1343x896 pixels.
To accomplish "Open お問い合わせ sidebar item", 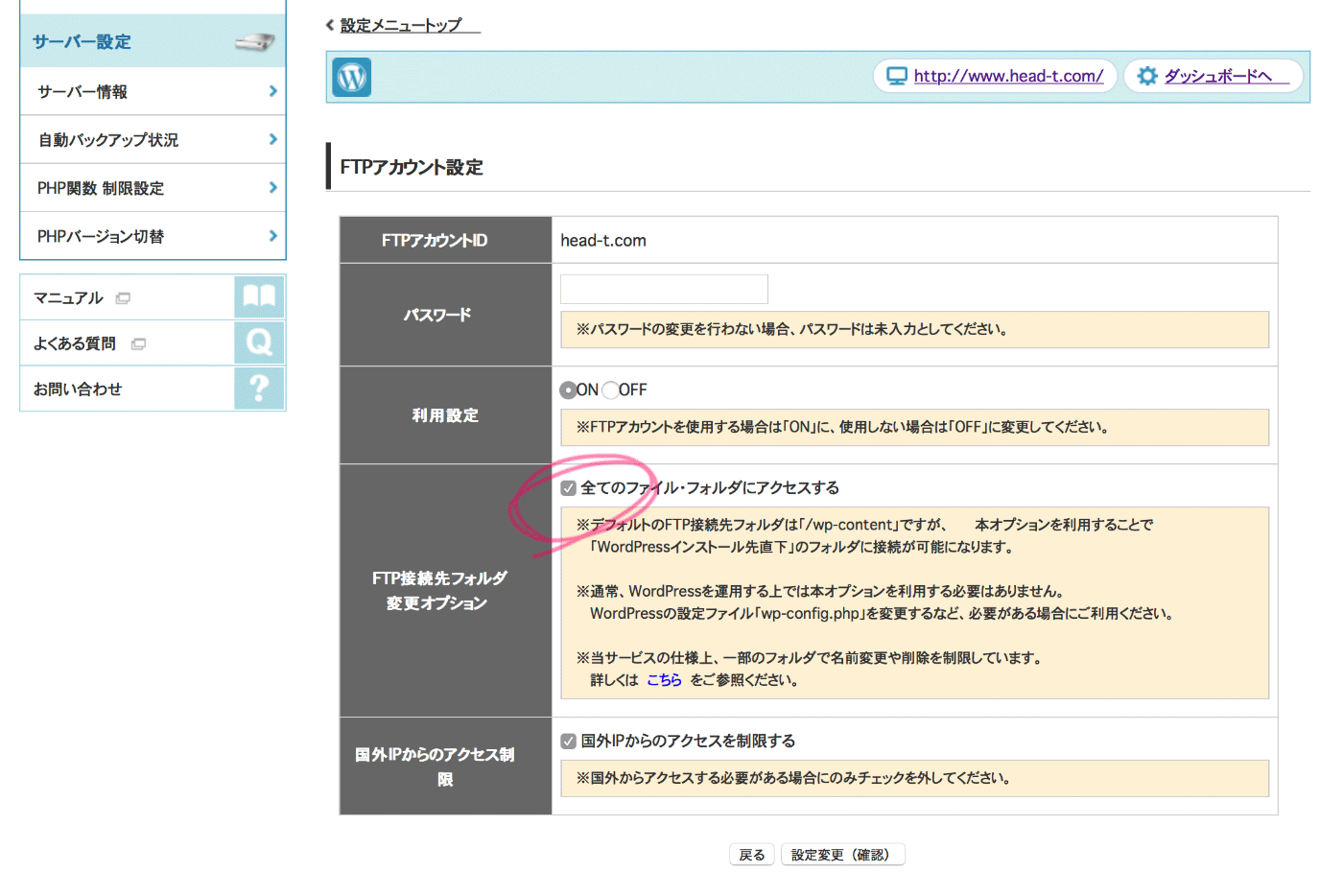I will 153,389.
